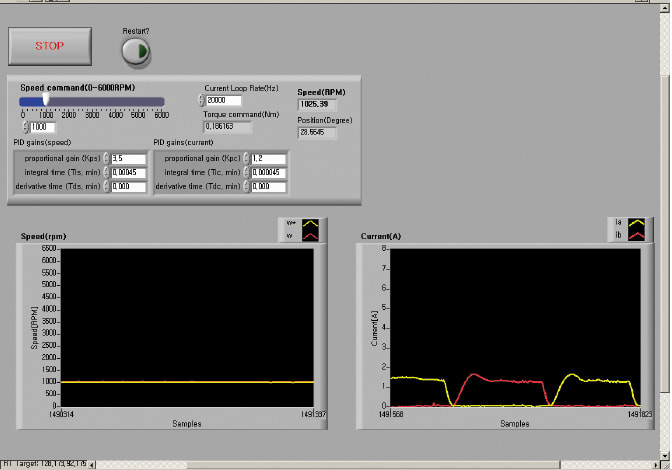The image size is (672, 470).
Task: Click the red STOP button
Action: (50, 46)
